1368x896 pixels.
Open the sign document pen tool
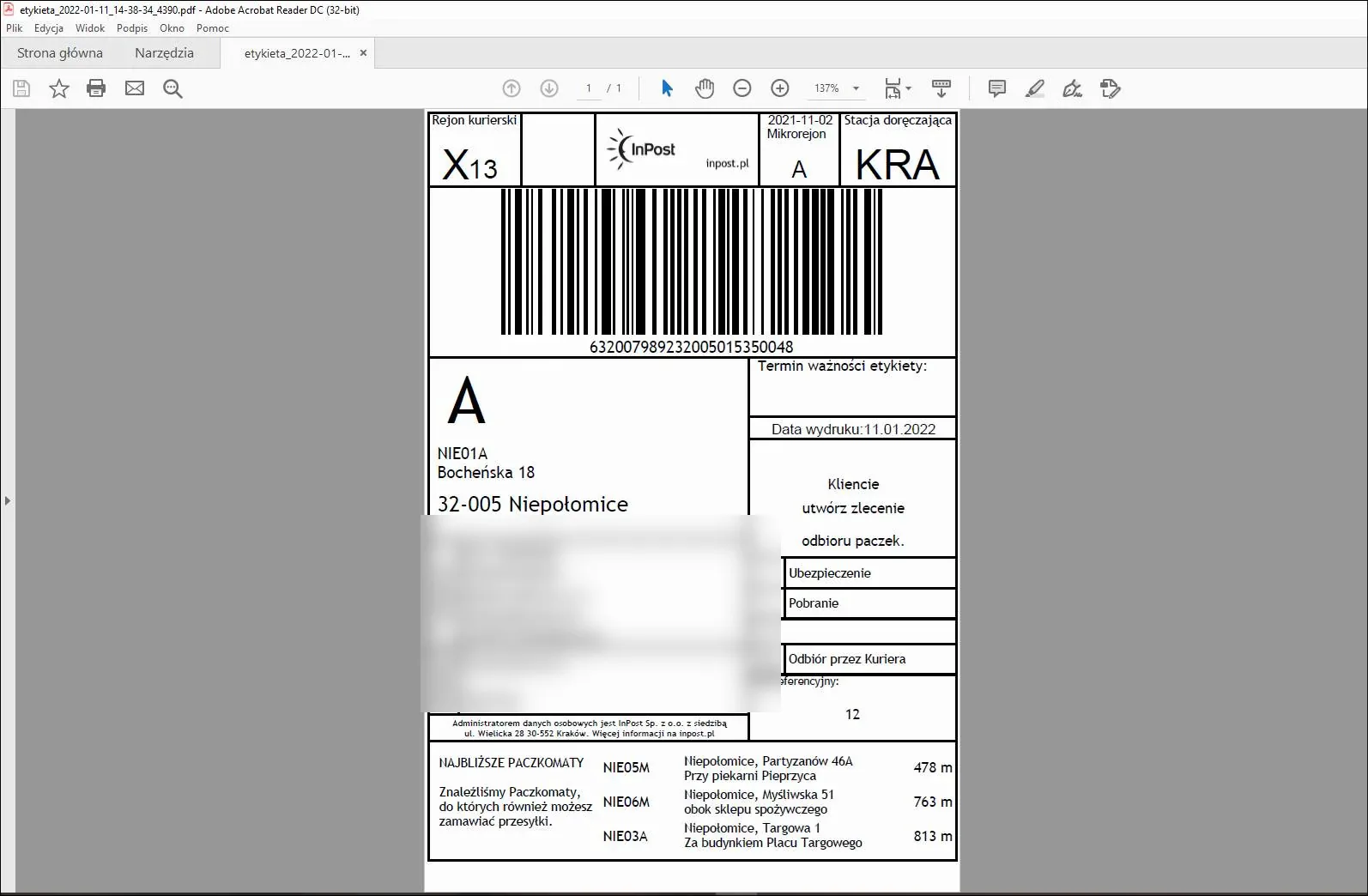coord(1073,88)
